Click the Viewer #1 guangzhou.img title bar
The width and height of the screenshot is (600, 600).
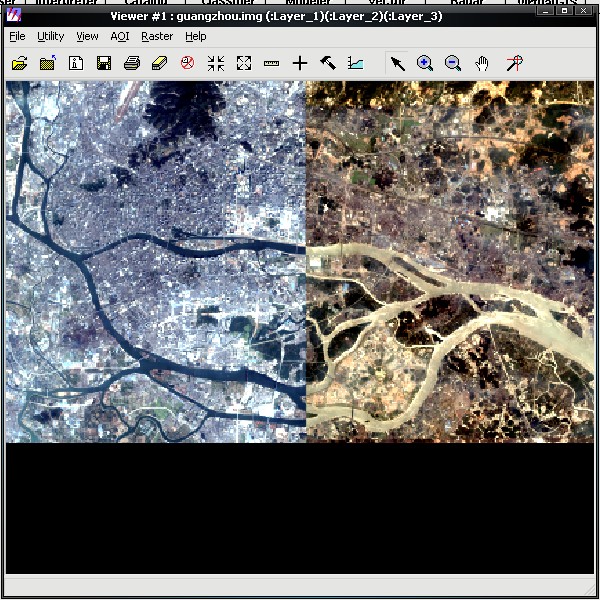coord(276,16)
